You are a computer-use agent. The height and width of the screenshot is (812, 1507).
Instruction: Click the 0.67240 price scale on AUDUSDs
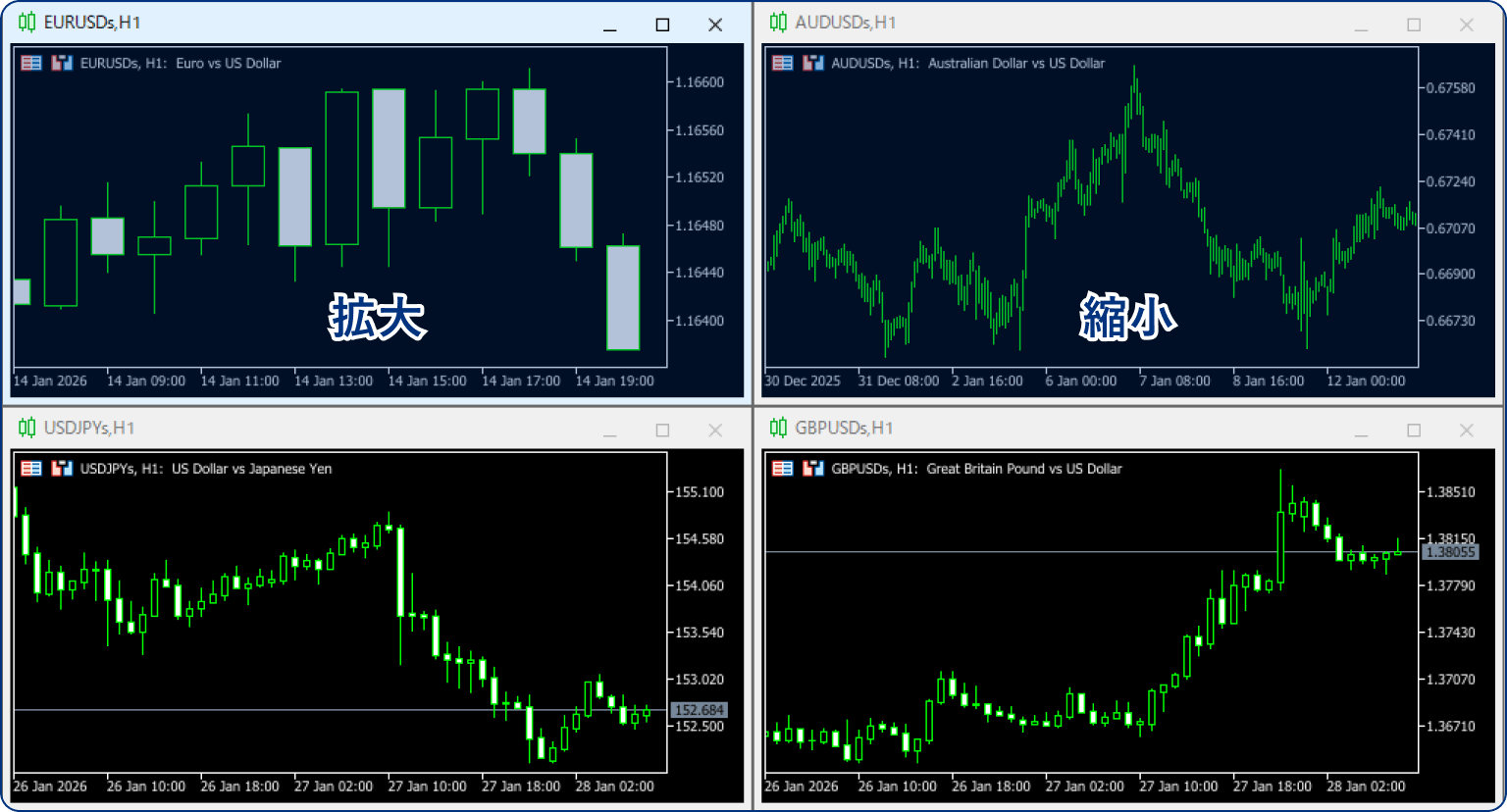tap(1450, 182)
